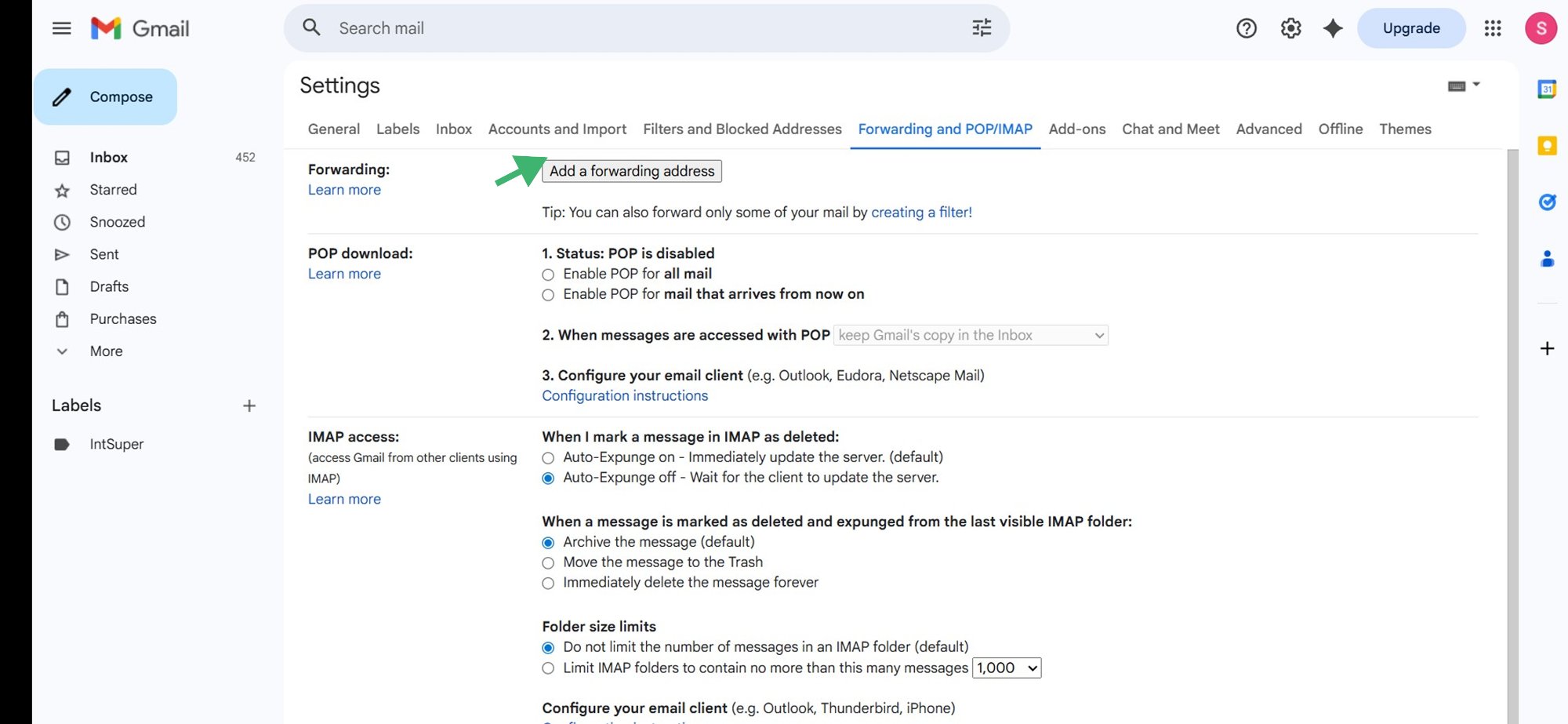Open the Accounts and Import tab
The image size is (1568, 724).
pyautogui.click(x=557, y=129)
